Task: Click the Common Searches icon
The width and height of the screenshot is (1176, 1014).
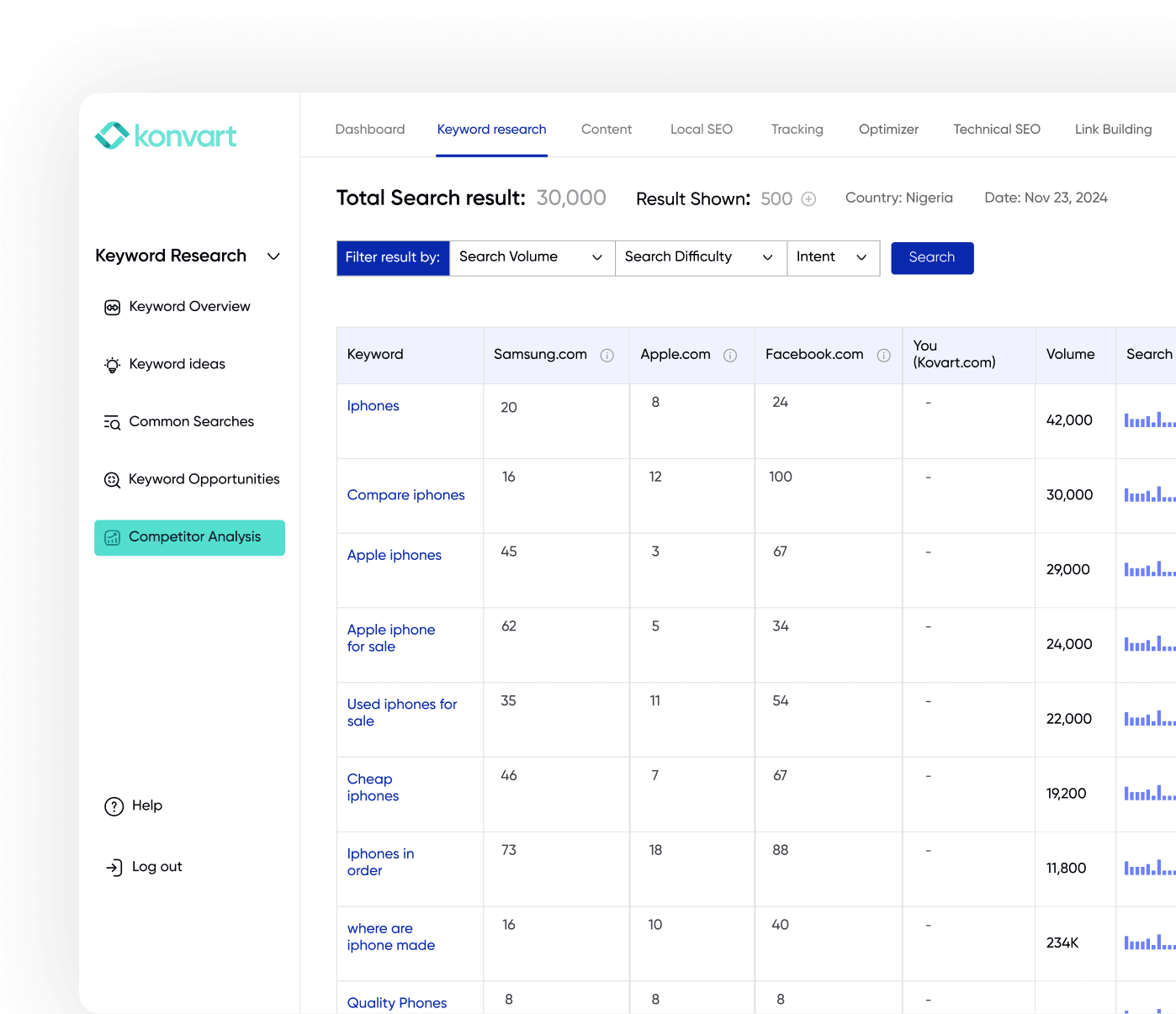Action: pyautogui.click(x=113, y=422)
